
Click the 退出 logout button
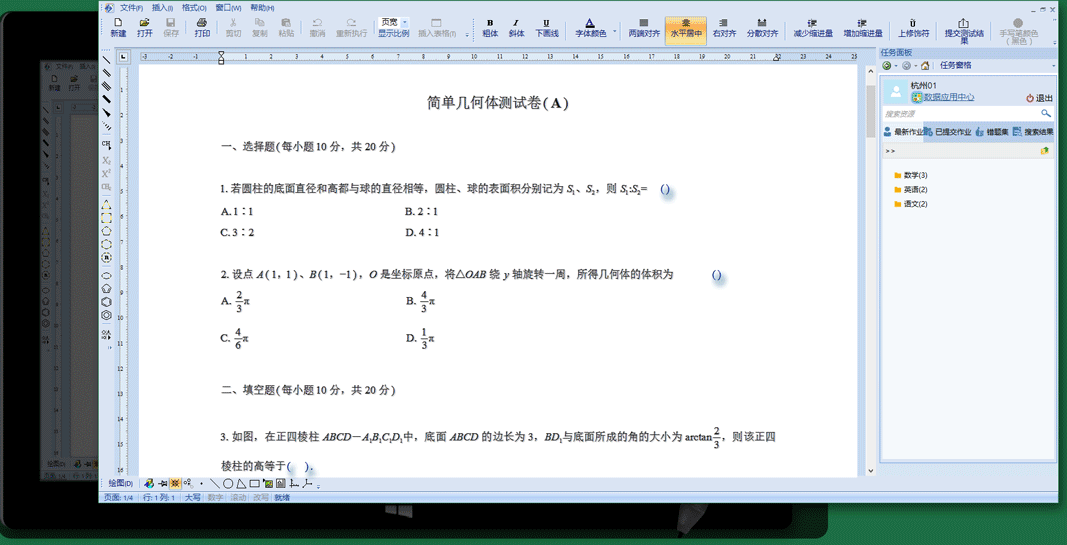[x=1039, y=98]
